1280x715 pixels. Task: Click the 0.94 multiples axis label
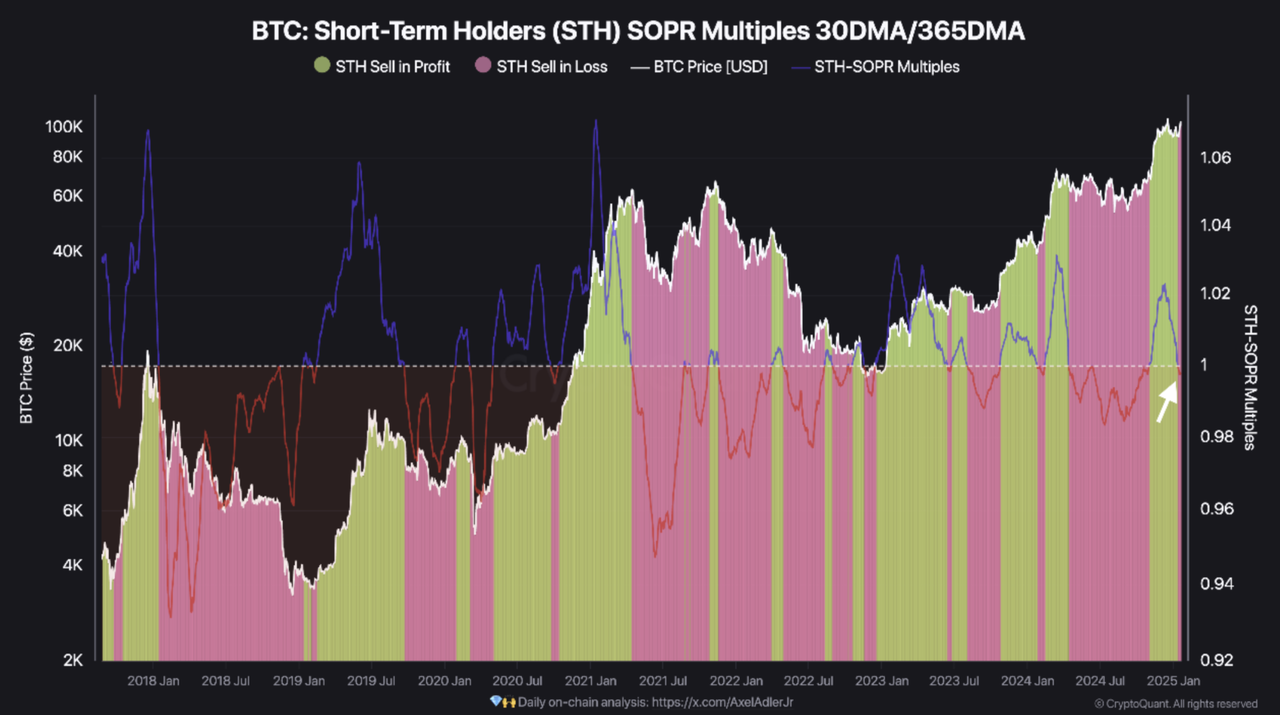click(x=1215, y=583)
